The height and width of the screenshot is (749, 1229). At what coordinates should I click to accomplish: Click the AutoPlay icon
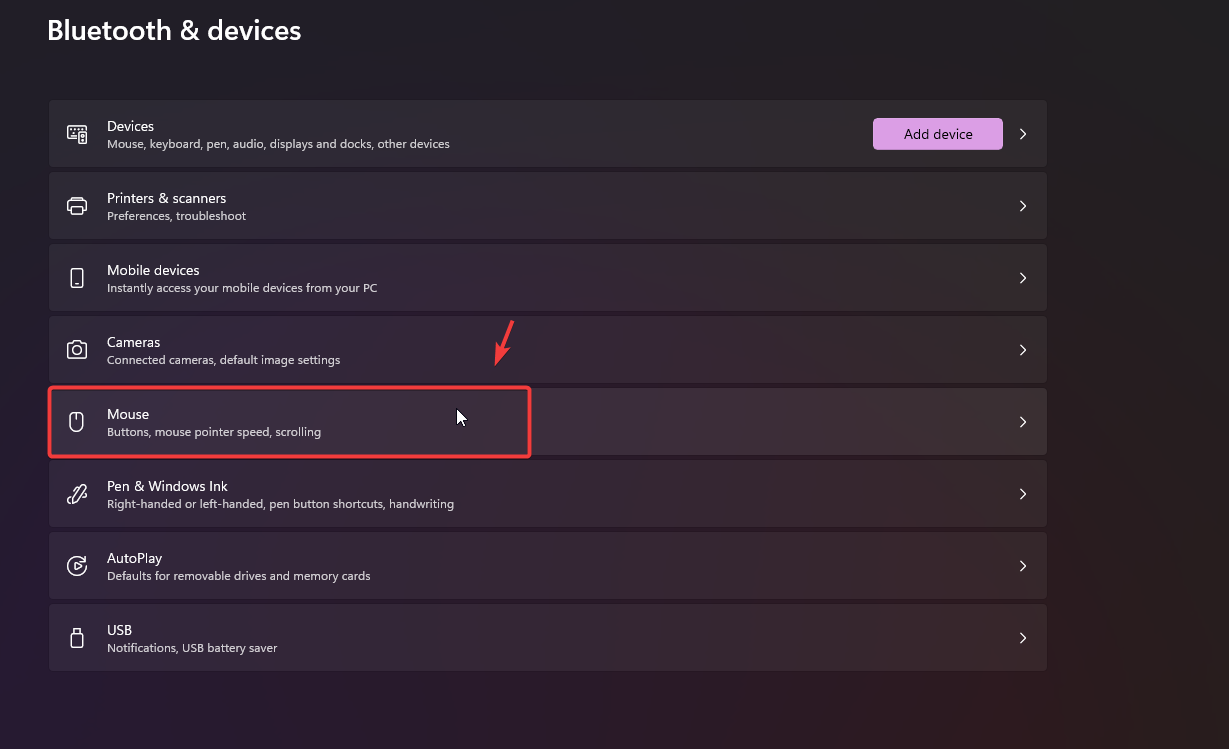(x=77, y=566)
